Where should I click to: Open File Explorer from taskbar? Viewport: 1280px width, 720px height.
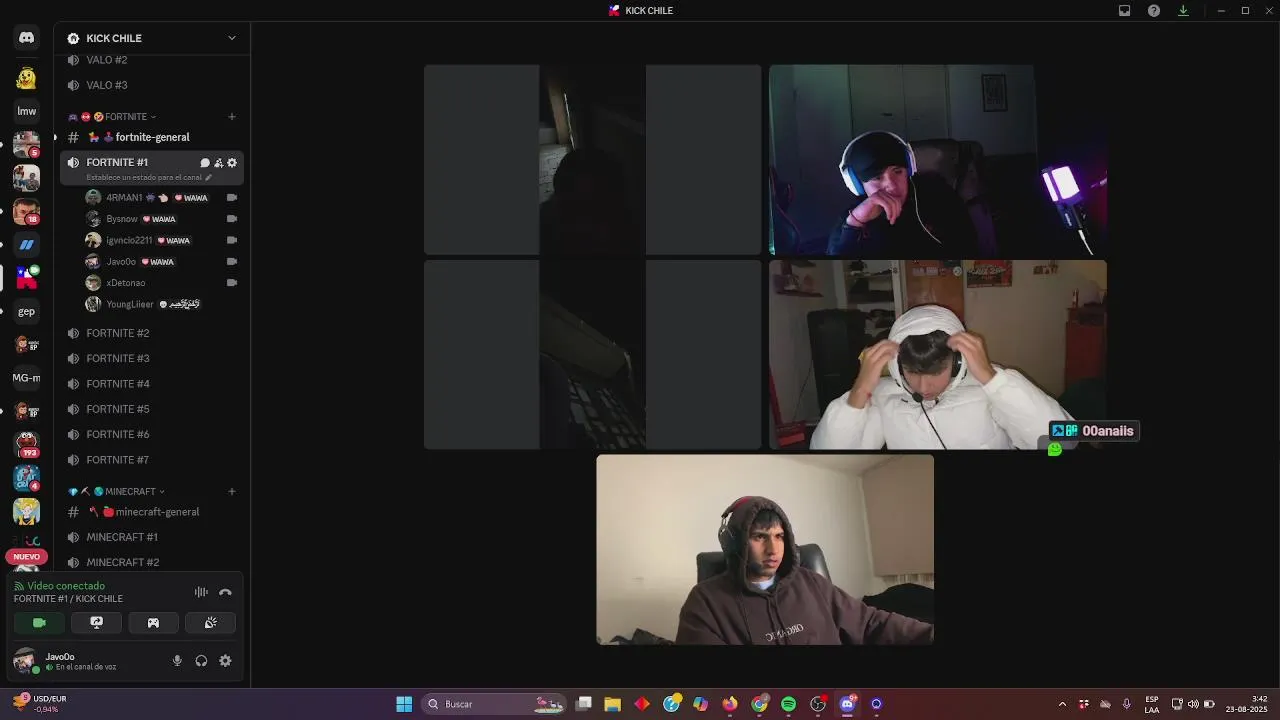pyautogui.click(x=613, y=704)
